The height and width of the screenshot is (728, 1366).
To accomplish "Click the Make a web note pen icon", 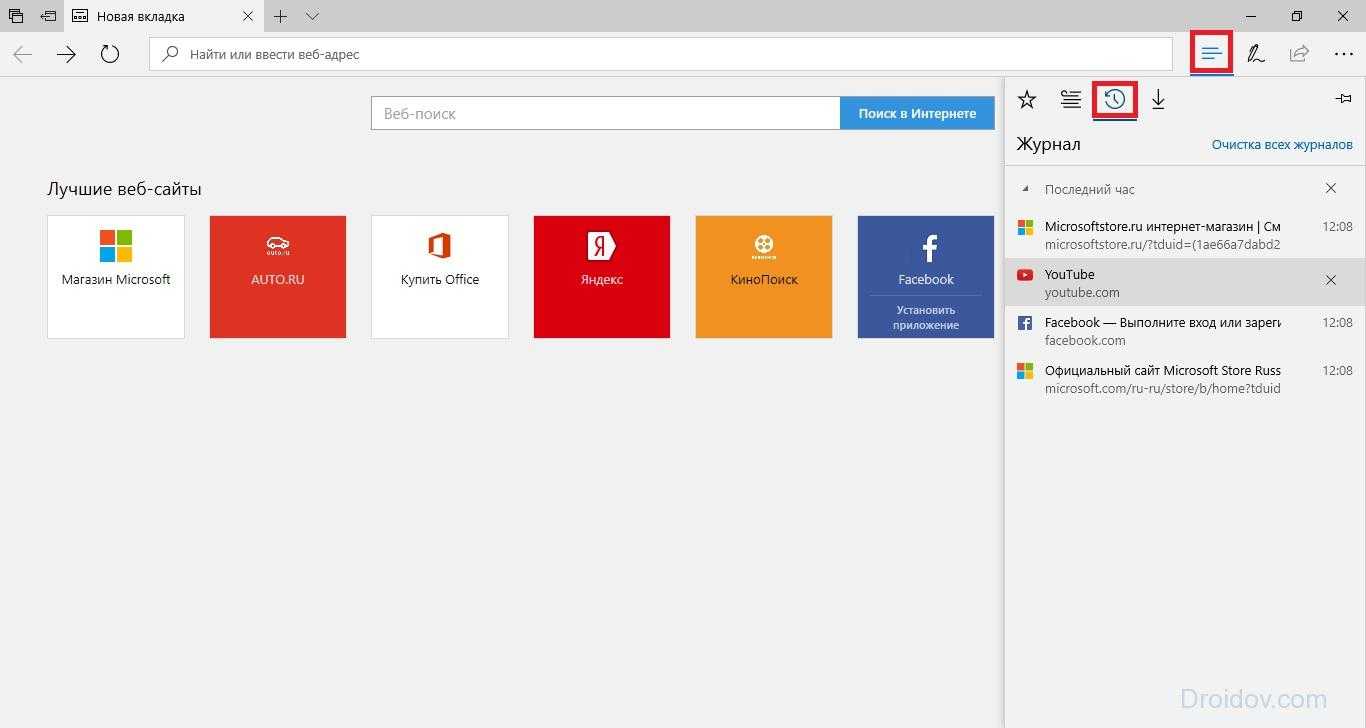I will pyautogui.click(x=1256, y=54).
